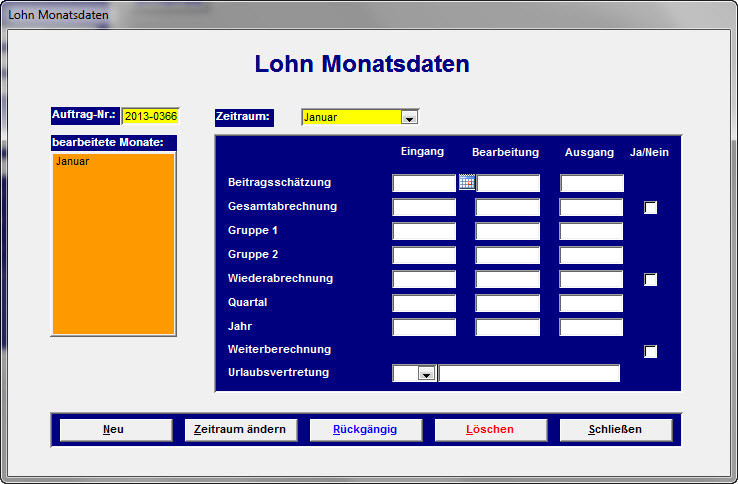Click Beitragsschätzung Bearbeitung date field
Screen dimensions: 738x484
click(508, 183)
